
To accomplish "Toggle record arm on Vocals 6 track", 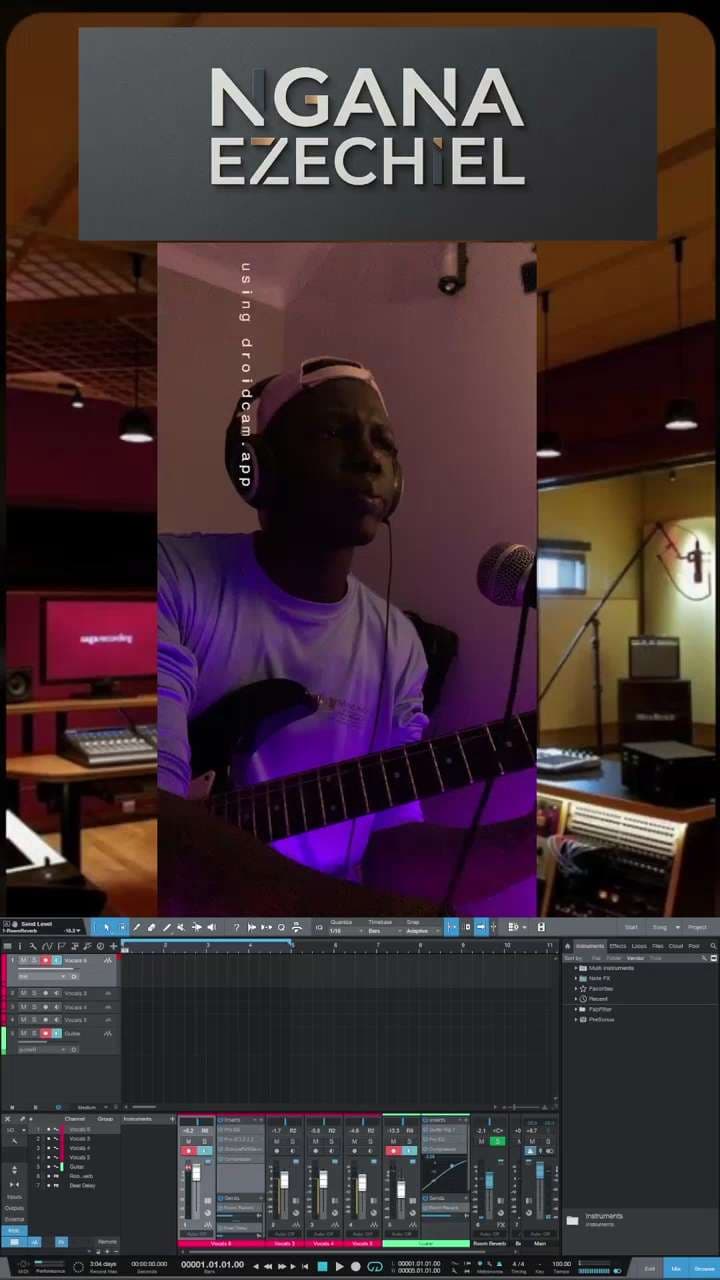I will [46, 960].
